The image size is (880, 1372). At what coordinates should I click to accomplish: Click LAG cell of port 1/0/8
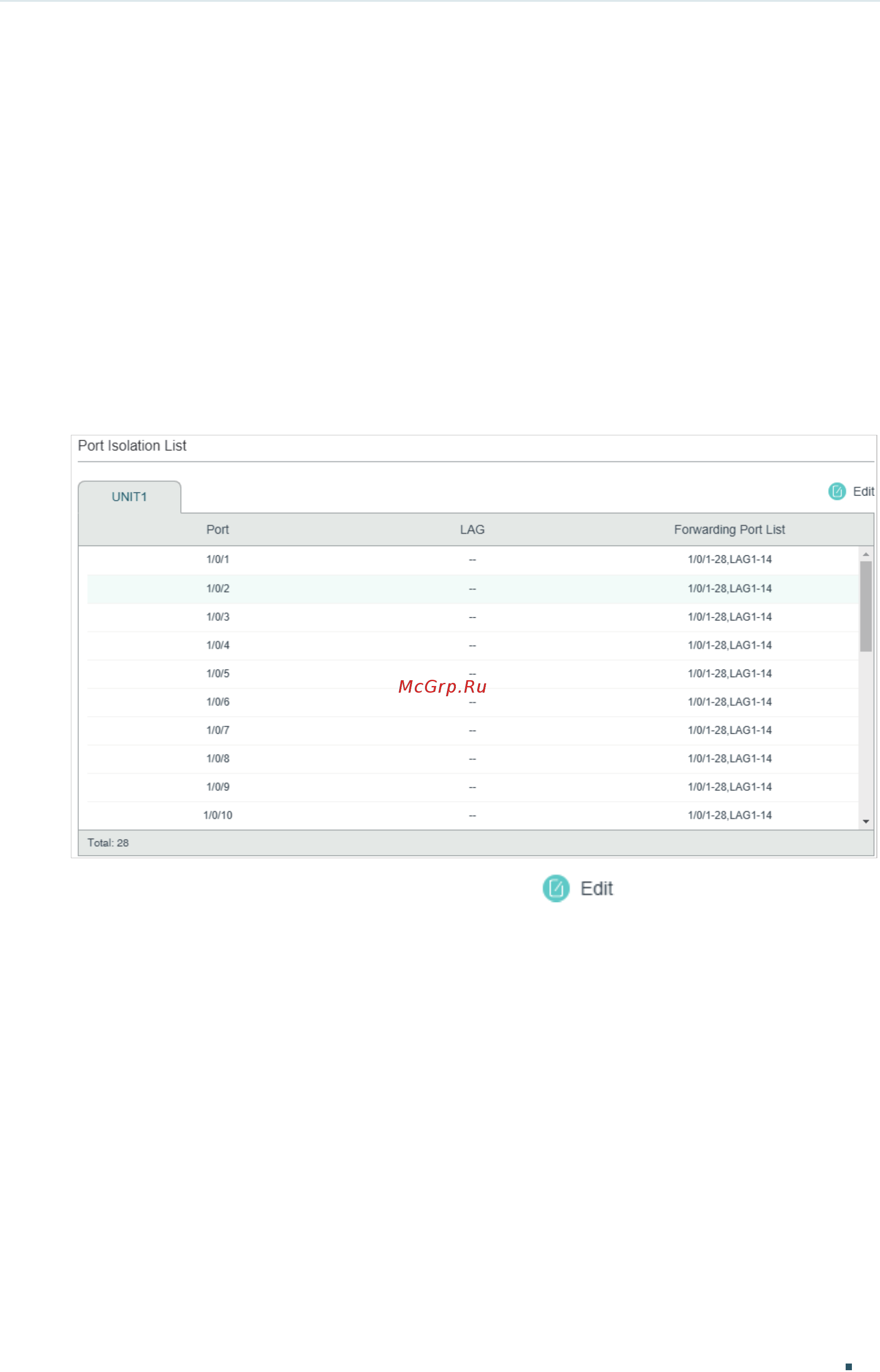[473, 759]
